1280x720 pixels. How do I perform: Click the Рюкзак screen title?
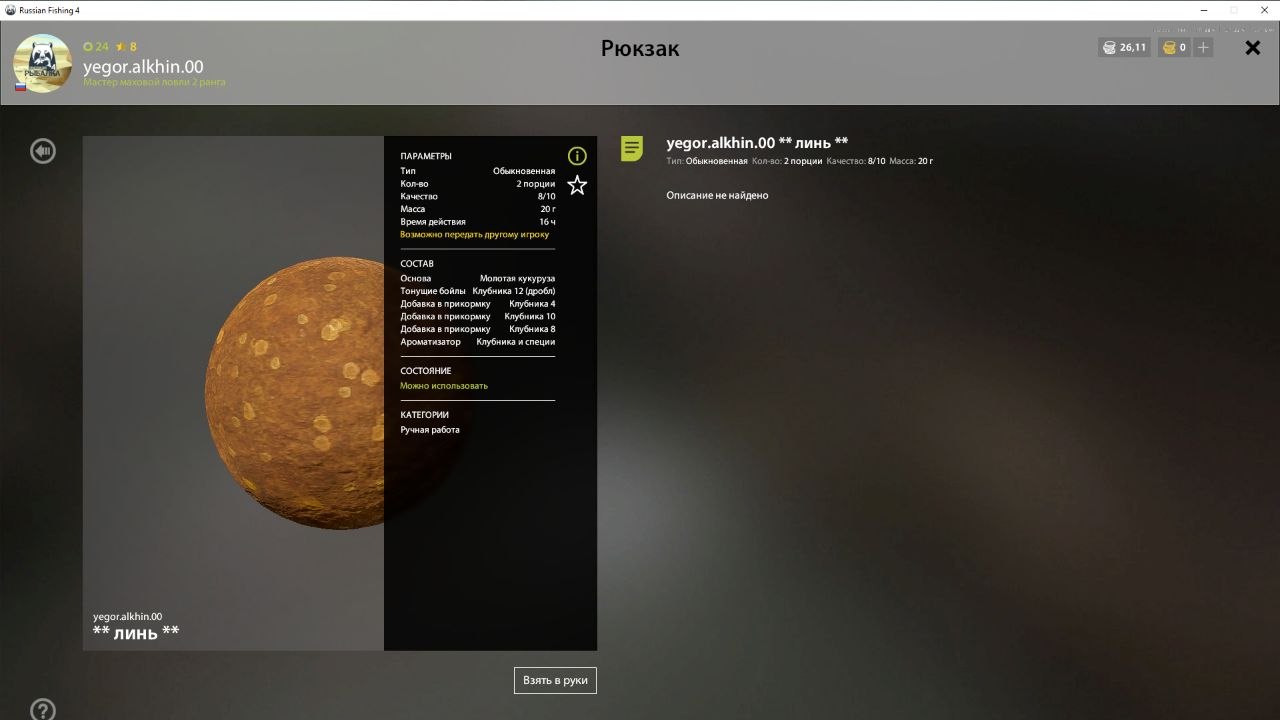640,48
